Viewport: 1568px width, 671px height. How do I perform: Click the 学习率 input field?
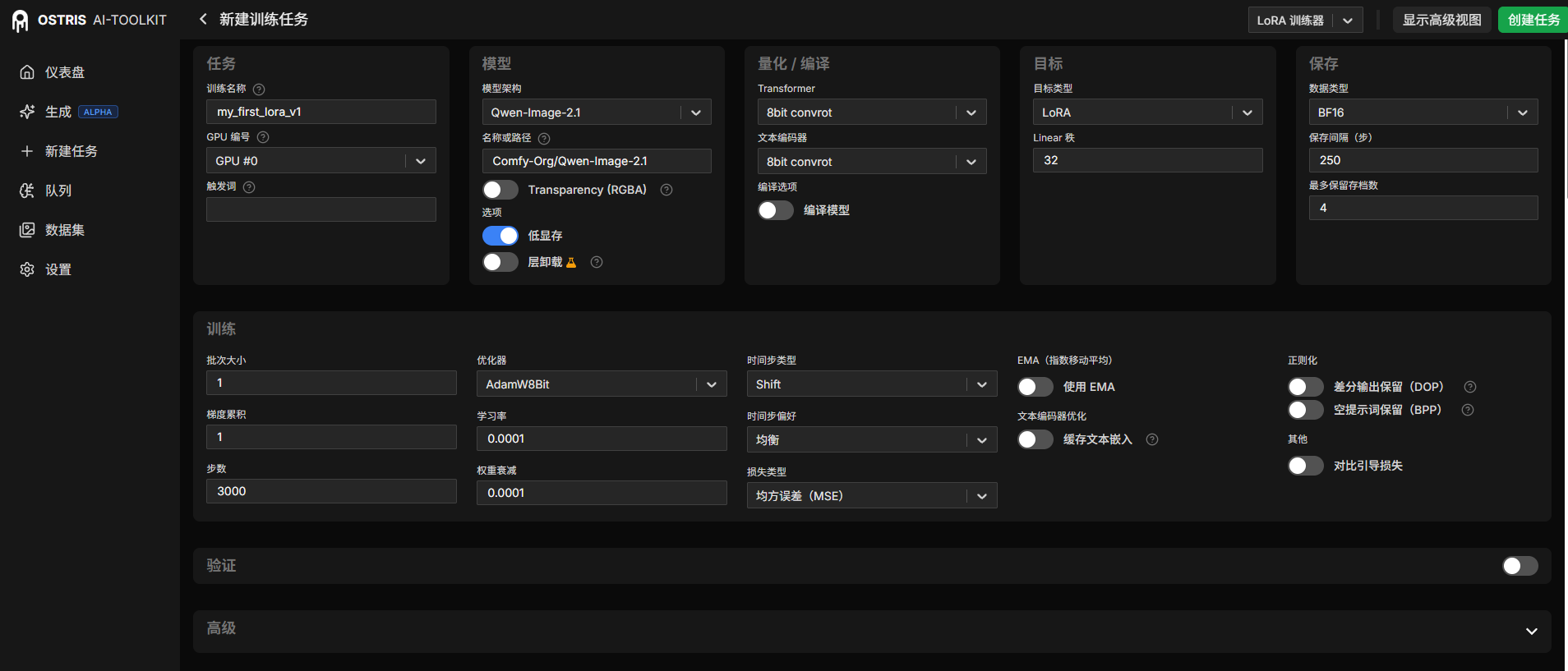602,439
